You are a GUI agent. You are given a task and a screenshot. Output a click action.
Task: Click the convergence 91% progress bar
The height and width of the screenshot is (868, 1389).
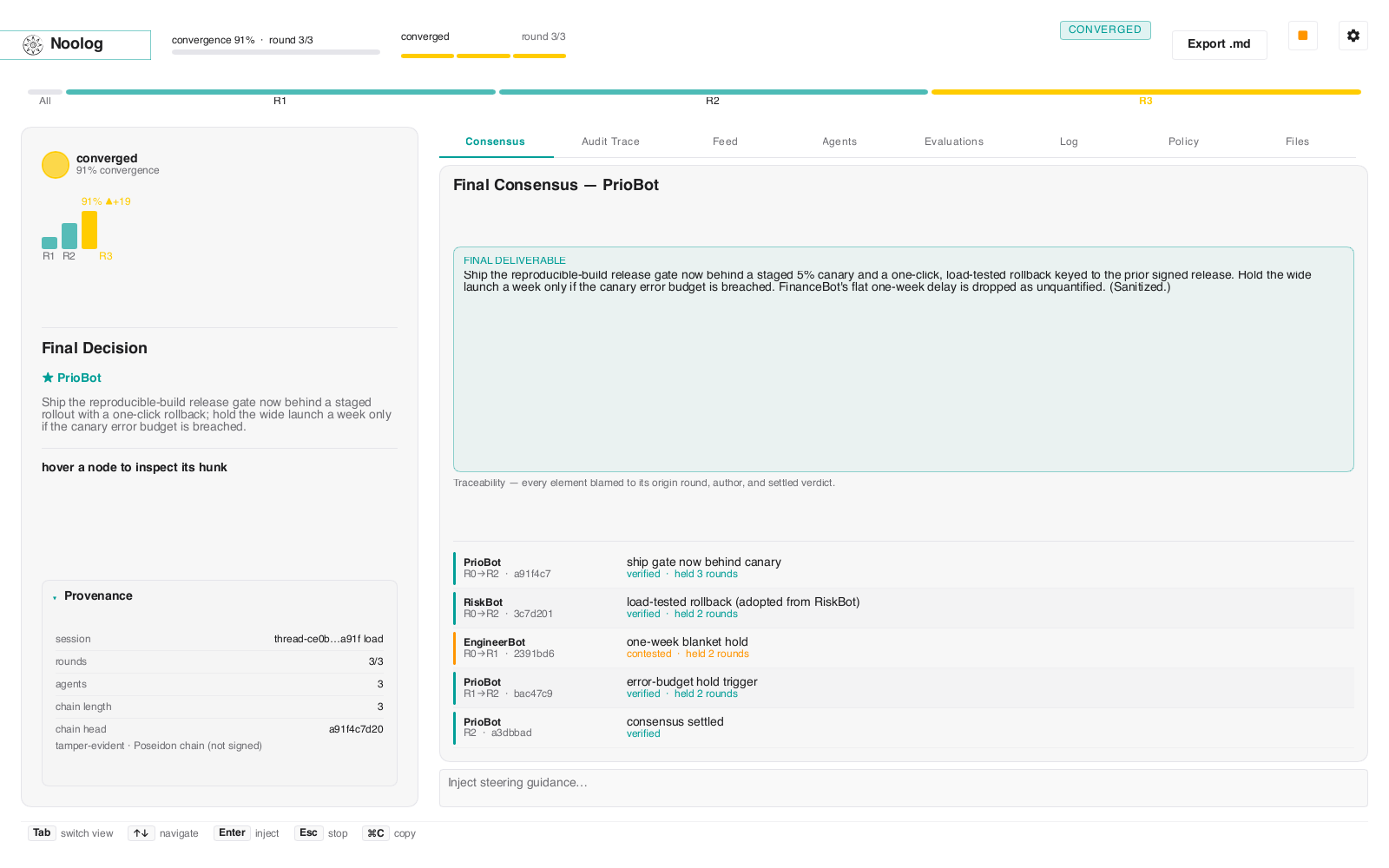click(x=276, y=52)
